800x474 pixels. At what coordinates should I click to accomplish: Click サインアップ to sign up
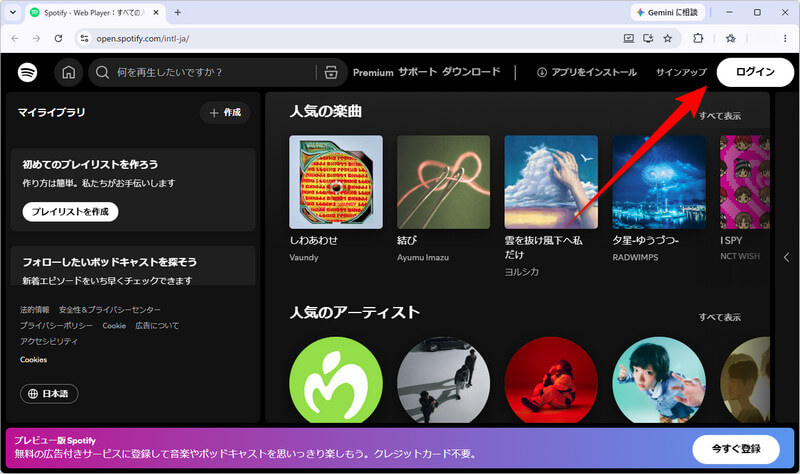click(x=681, y=72)
